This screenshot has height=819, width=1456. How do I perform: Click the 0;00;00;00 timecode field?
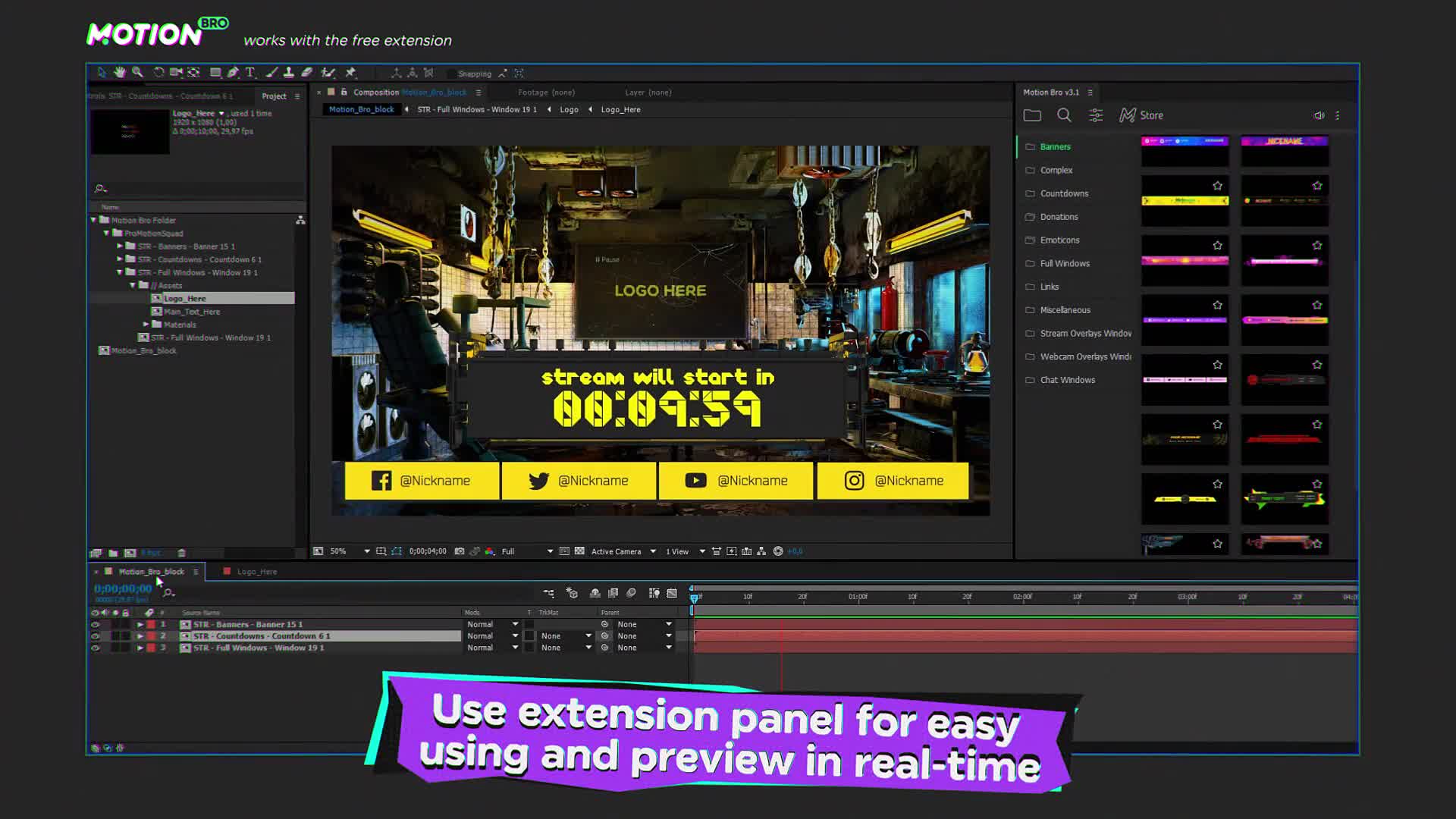(x=123, y=588)
